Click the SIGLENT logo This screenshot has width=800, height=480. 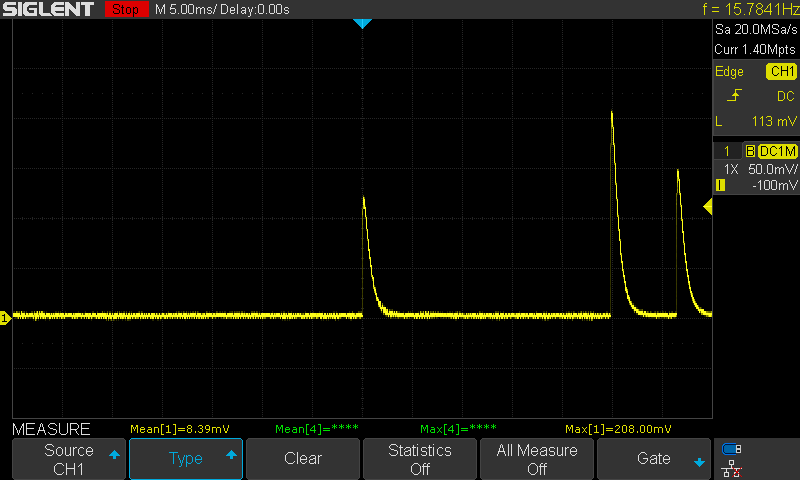pyautogui.click(x=48, y=9)
